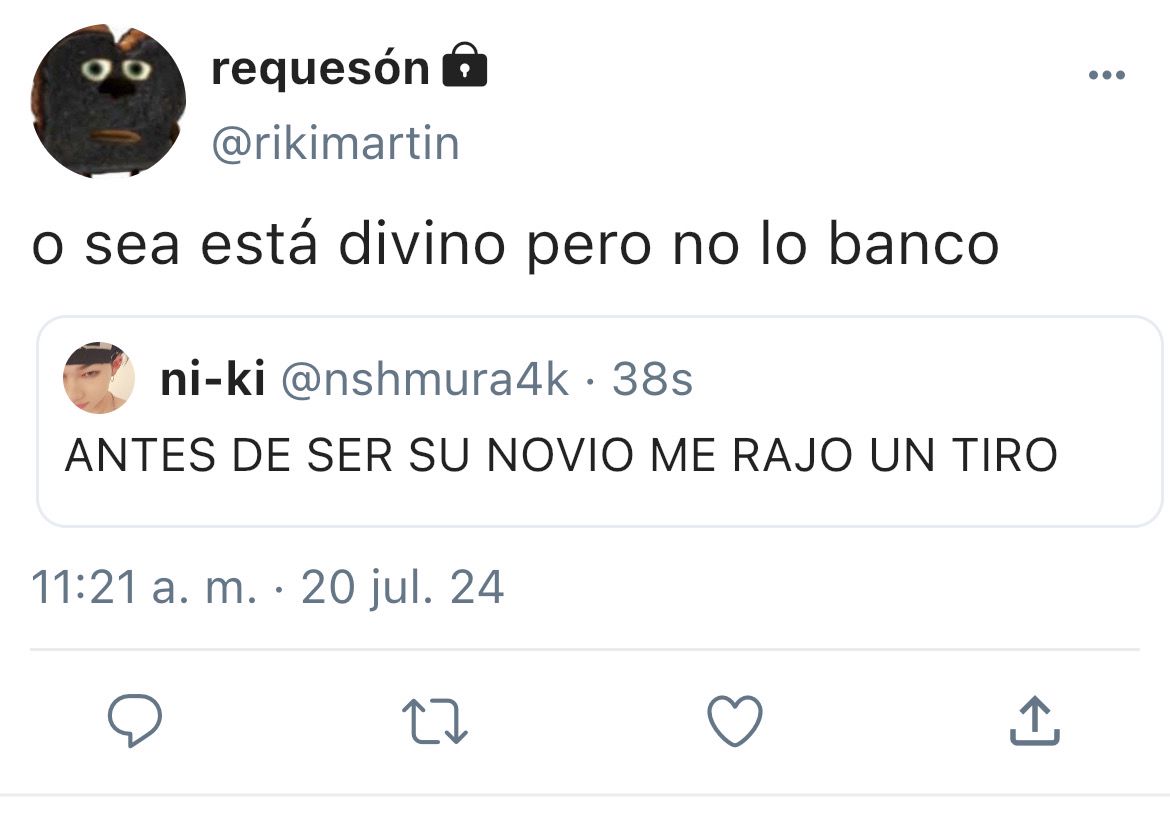Screen dimensions: 1170x813
Task: Open the @nshmura4k handle
Action: click(425, 379)
